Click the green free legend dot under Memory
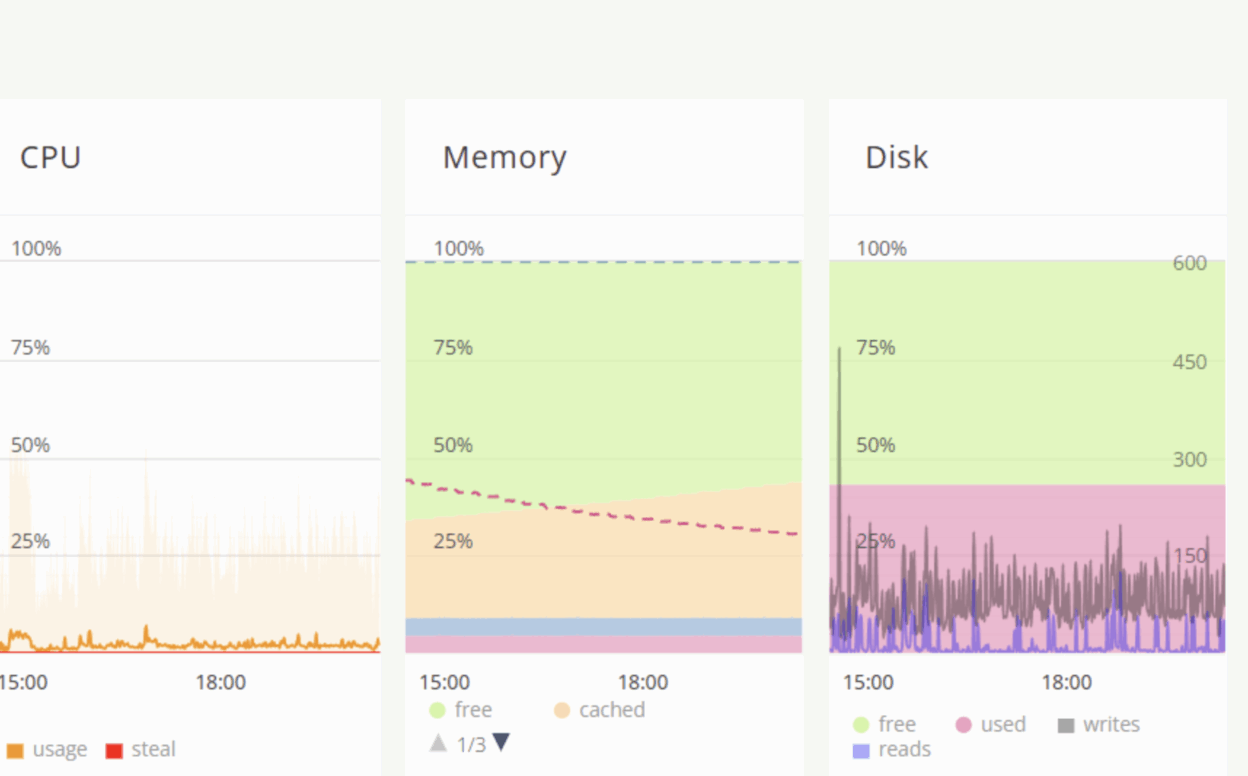The height and width of the screenshot is (776, 1248). [437, 710]
